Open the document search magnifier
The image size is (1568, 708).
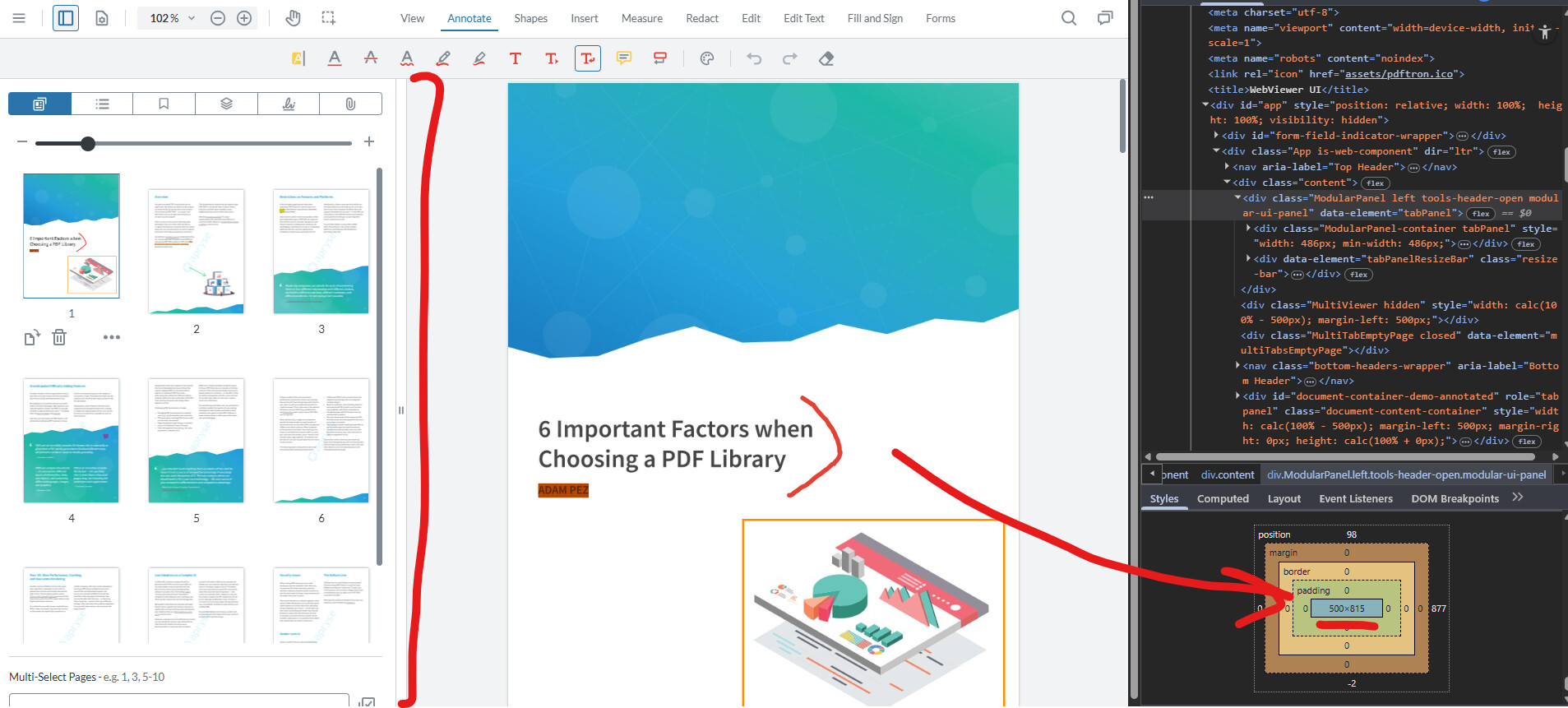click(x=1068, y=18)
